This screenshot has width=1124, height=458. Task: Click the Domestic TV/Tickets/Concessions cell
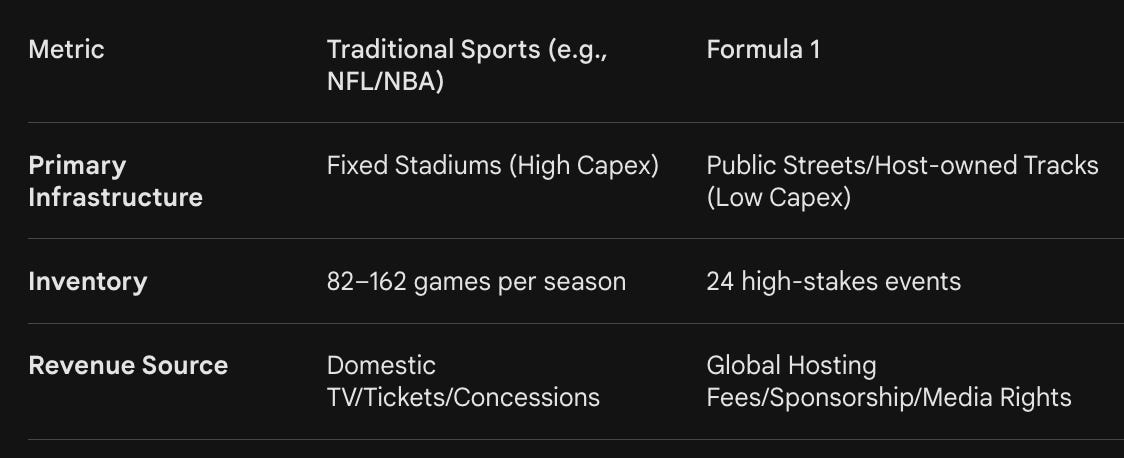tap(463, 381)
